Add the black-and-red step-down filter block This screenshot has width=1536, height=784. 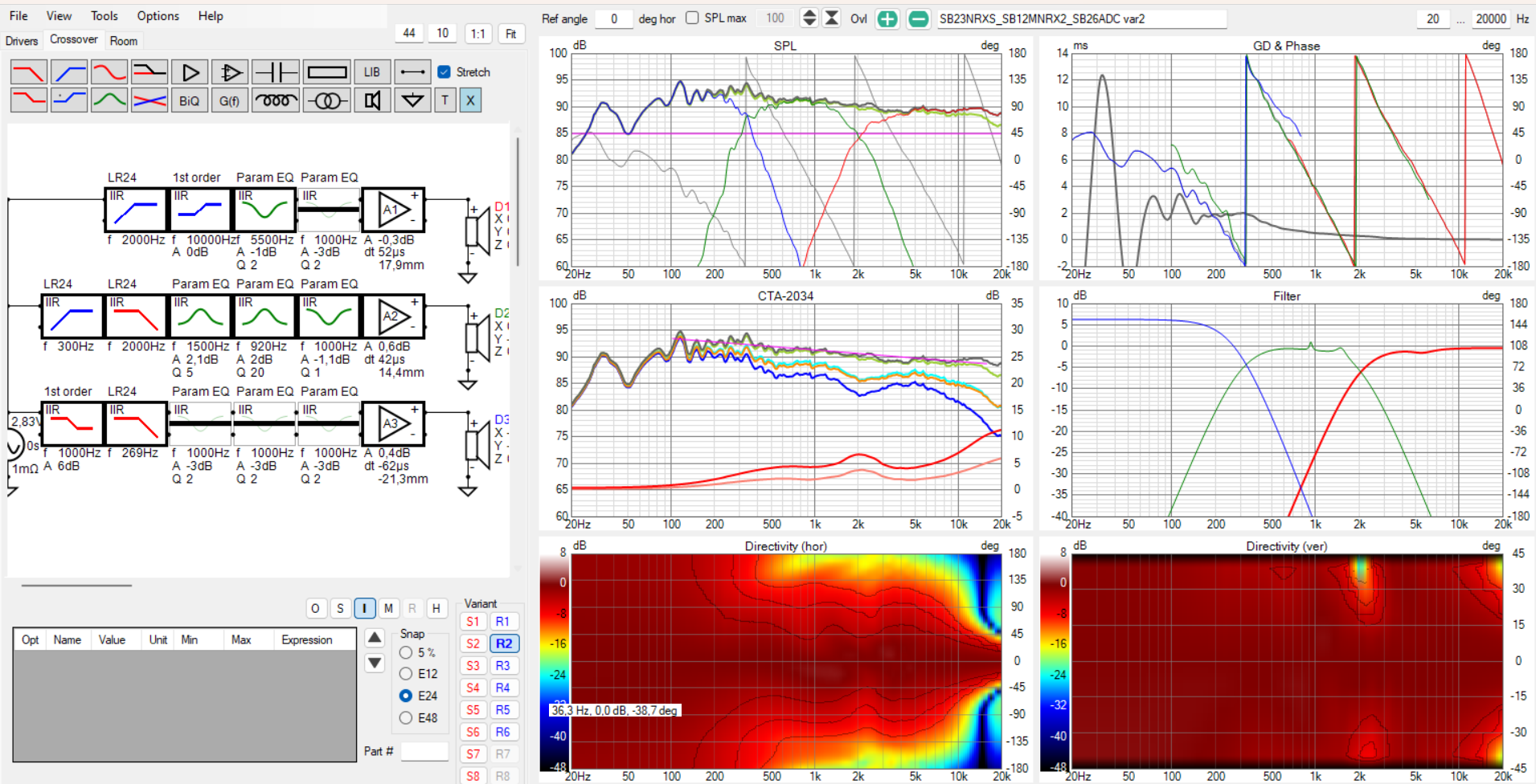tap(150, 72)
